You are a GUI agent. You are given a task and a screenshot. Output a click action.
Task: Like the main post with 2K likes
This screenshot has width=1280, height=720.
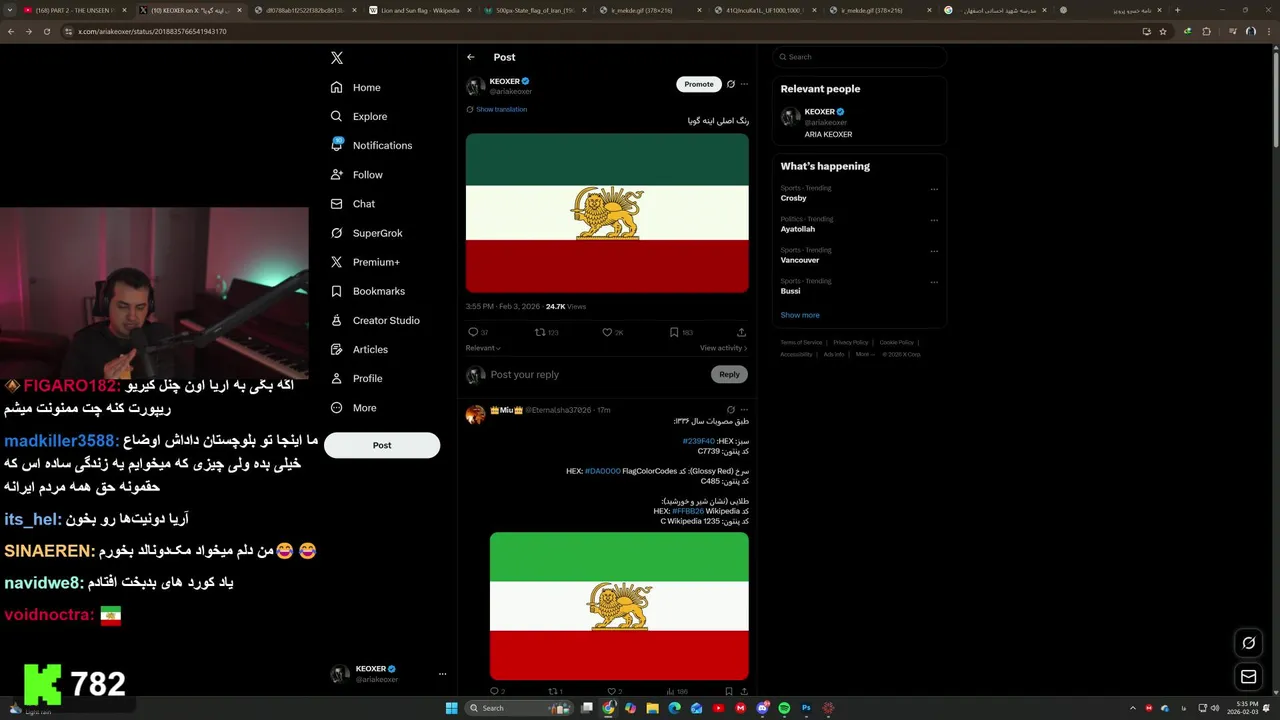(607, 332)
